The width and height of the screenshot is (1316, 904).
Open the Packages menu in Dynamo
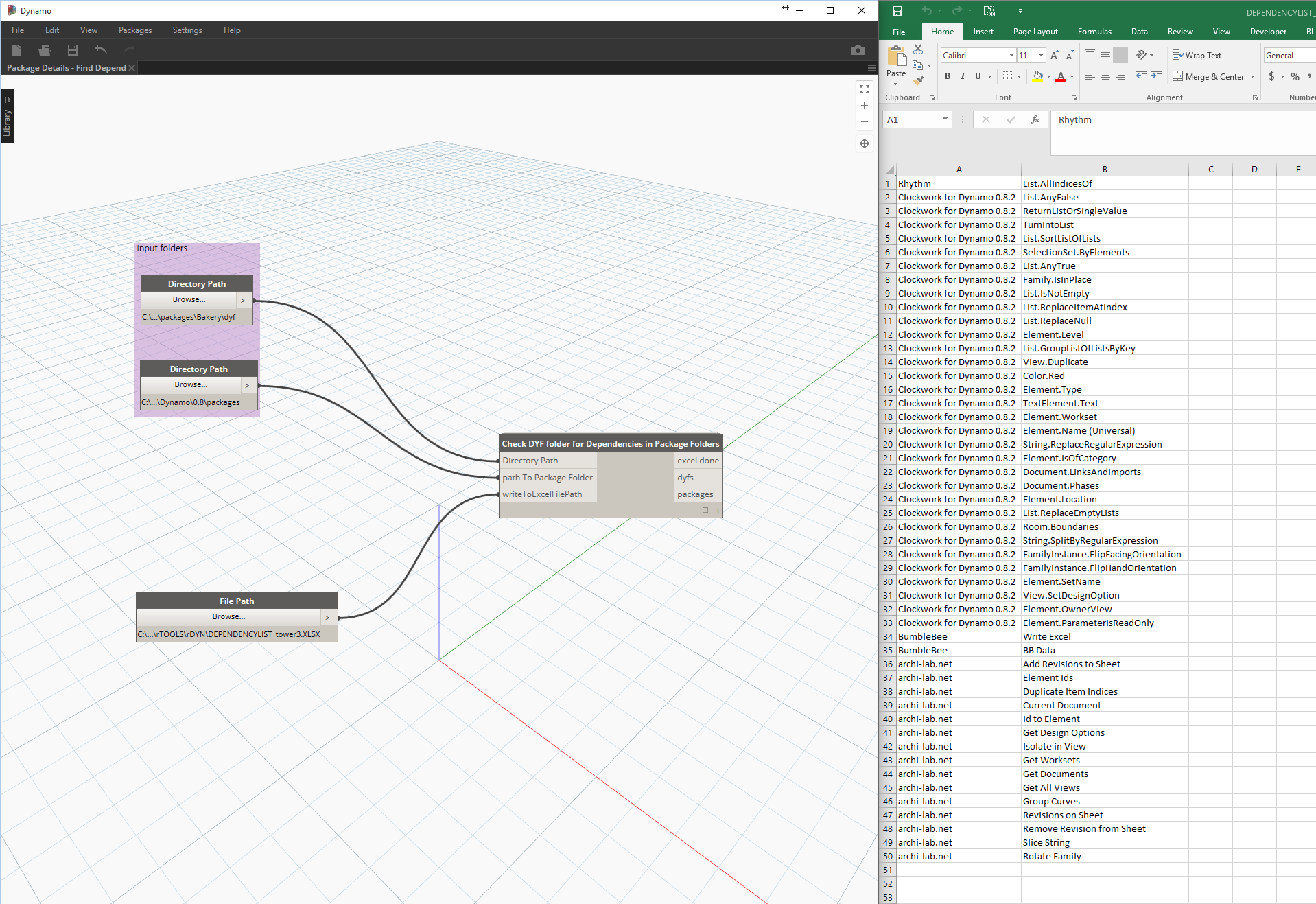coord(135,30)
